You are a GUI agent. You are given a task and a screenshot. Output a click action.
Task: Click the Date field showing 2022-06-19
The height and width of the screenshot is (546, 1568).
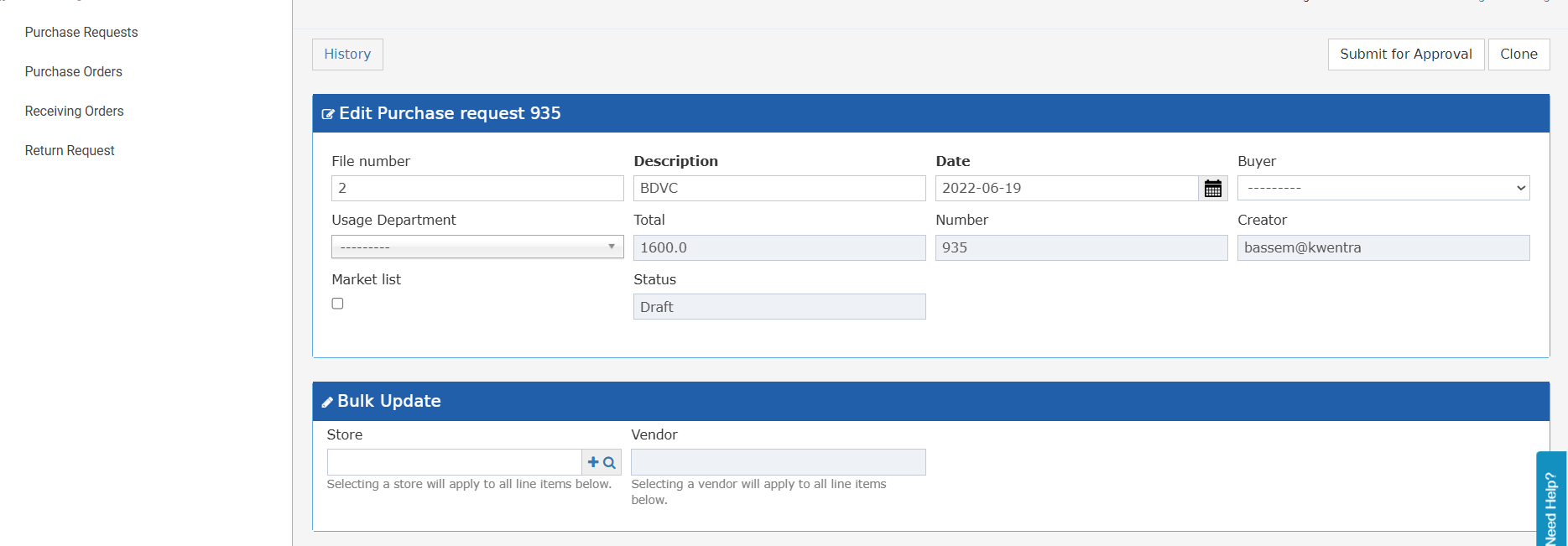click(x=1066, y=188)
